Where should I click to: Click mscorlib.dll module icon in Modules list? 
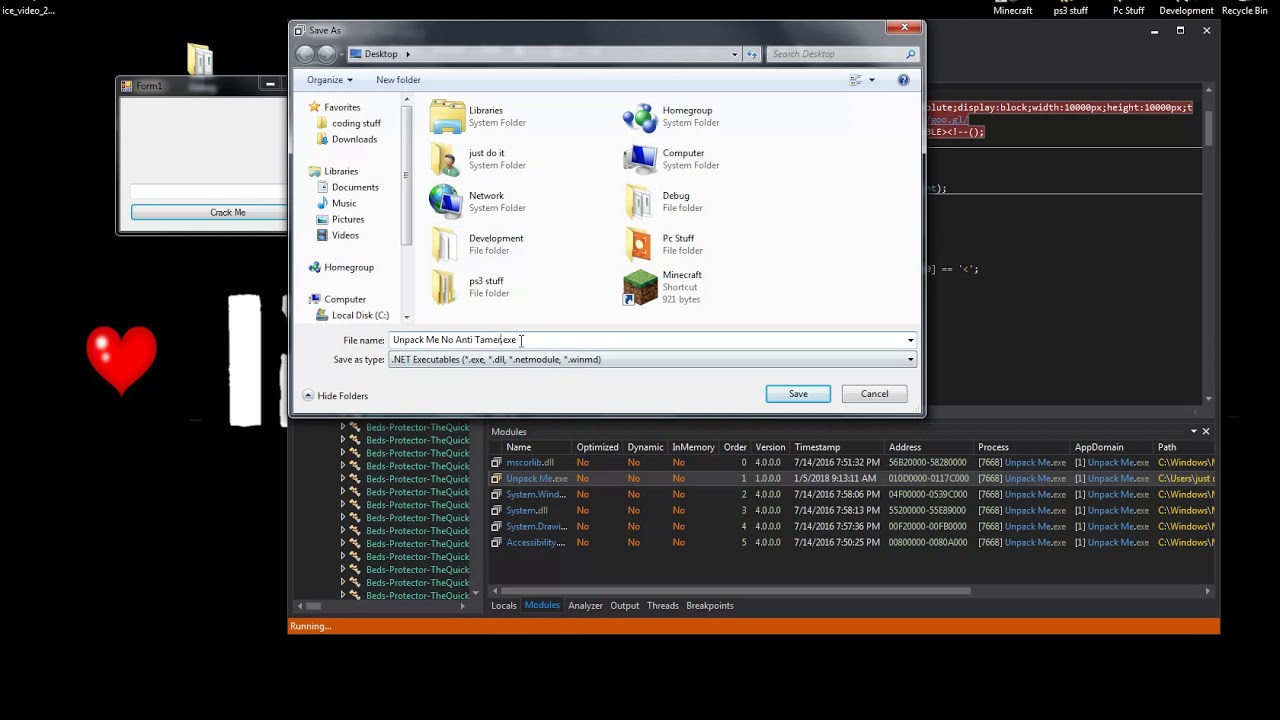pyautogui.click(x=496, y=463)
